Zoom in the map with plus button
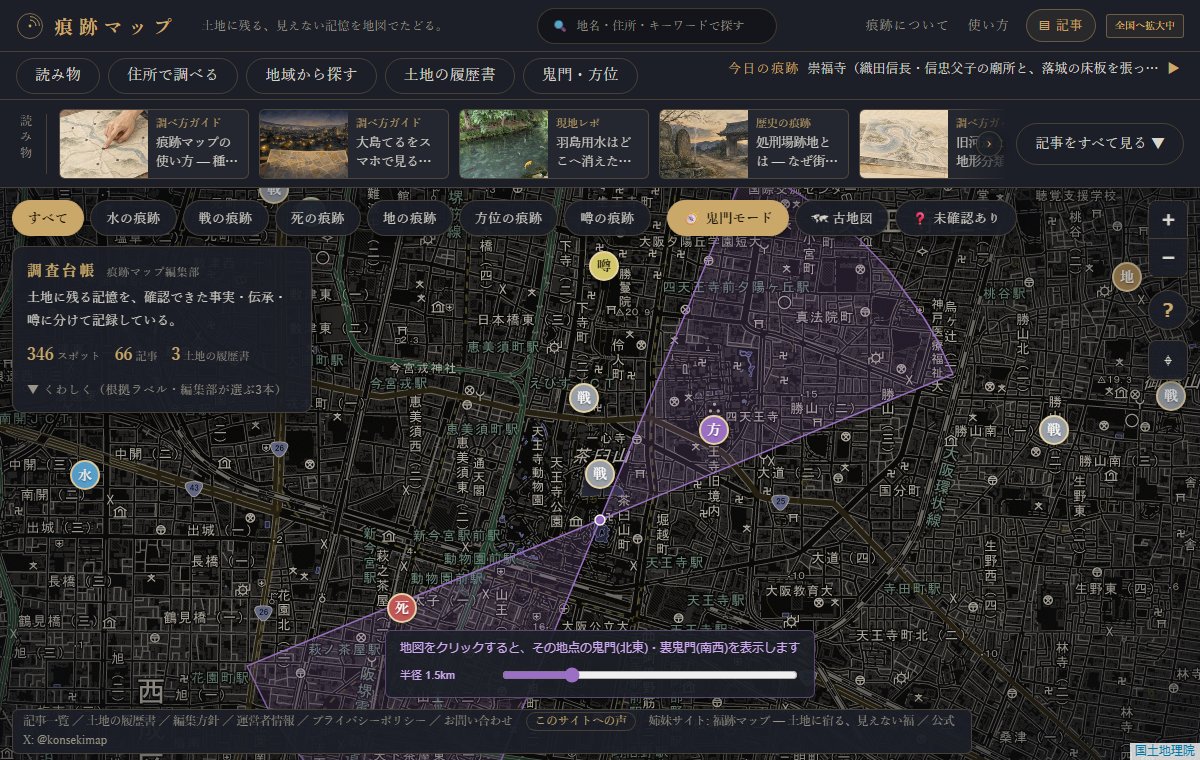This screenshot has height=760, width=1200. [1168, 219]
